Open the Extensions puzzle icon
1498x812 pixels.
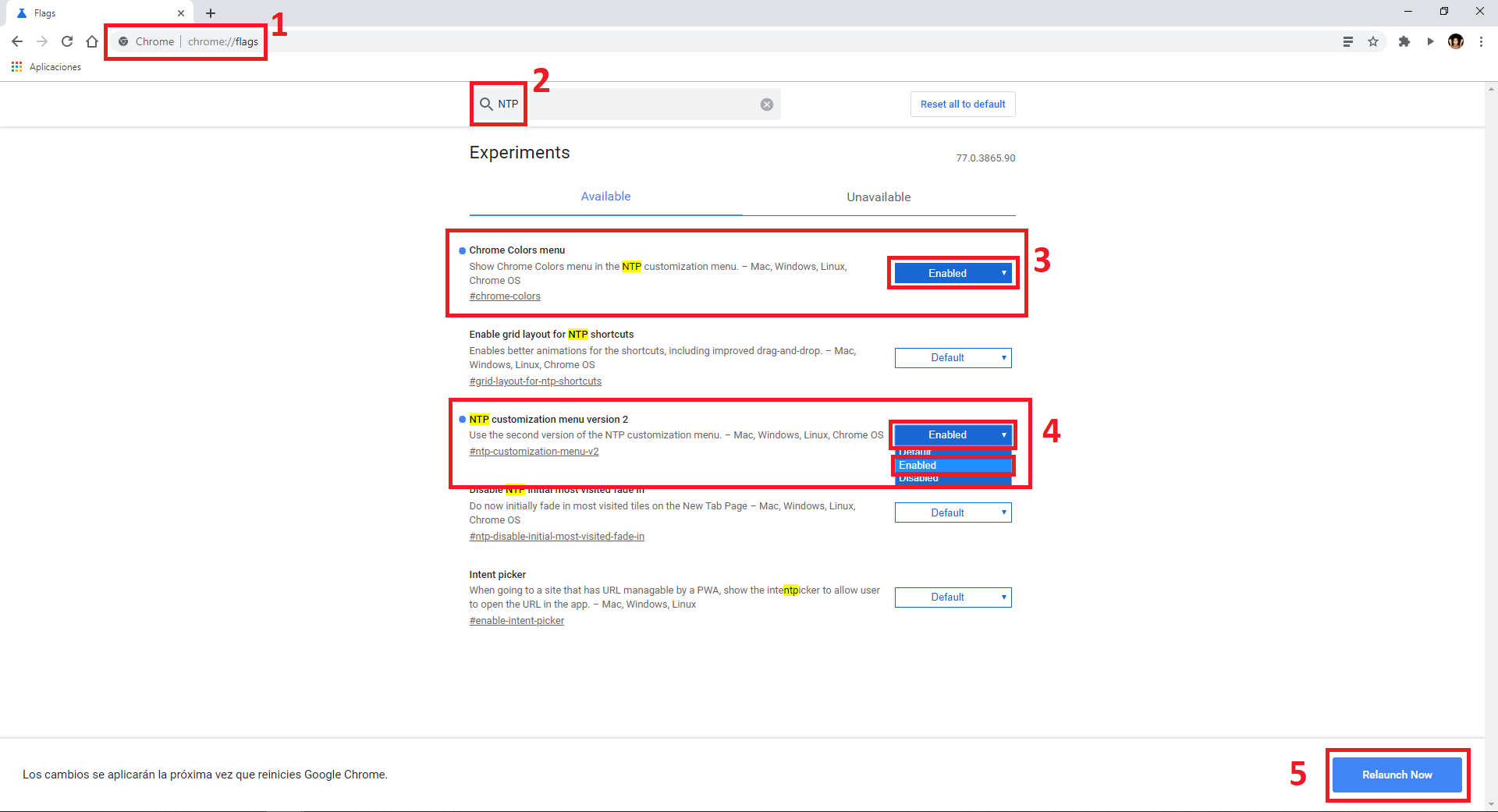1404,41
